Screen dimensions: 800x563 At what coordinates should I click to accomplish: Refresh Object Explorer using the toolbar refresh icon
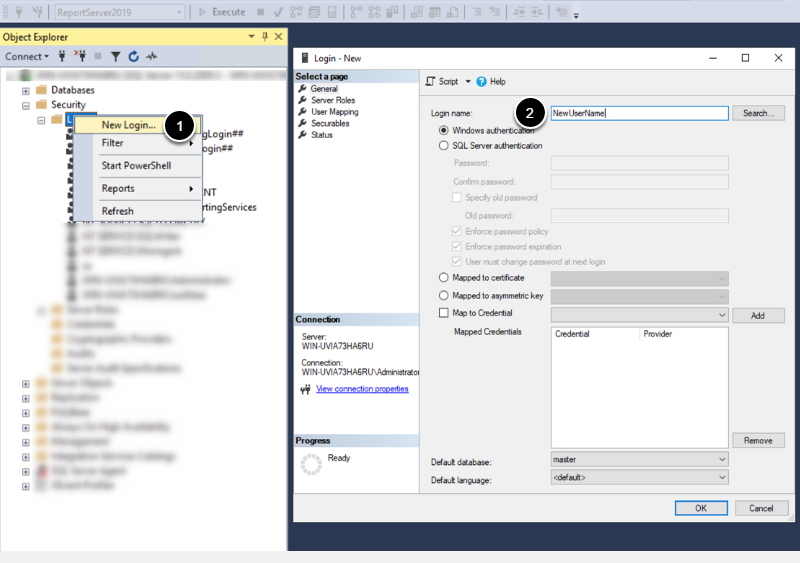(x=133, y=57)
